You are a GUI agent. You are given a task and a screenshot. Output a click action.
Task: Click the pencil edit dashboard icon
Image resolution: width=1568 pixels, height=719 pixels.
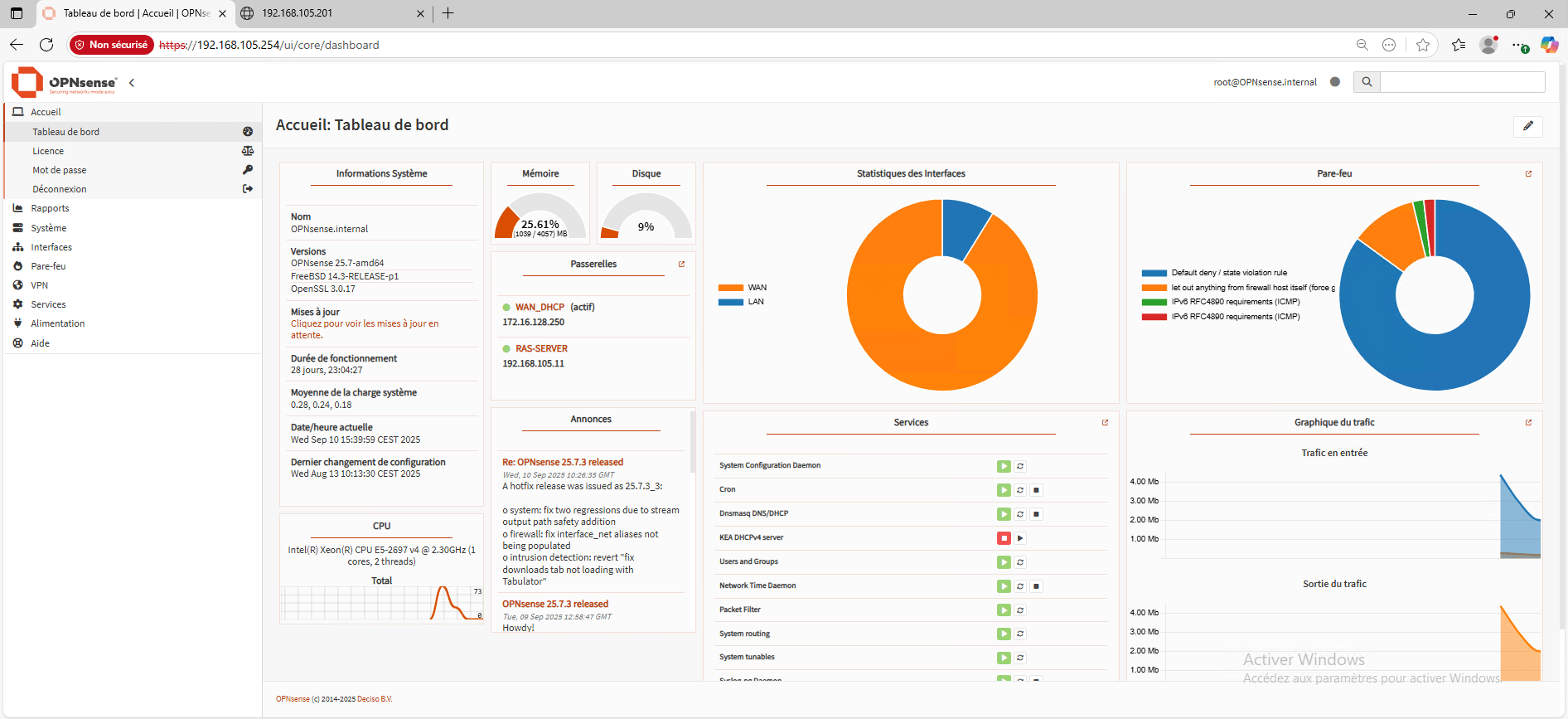(x=1527, y=126)
